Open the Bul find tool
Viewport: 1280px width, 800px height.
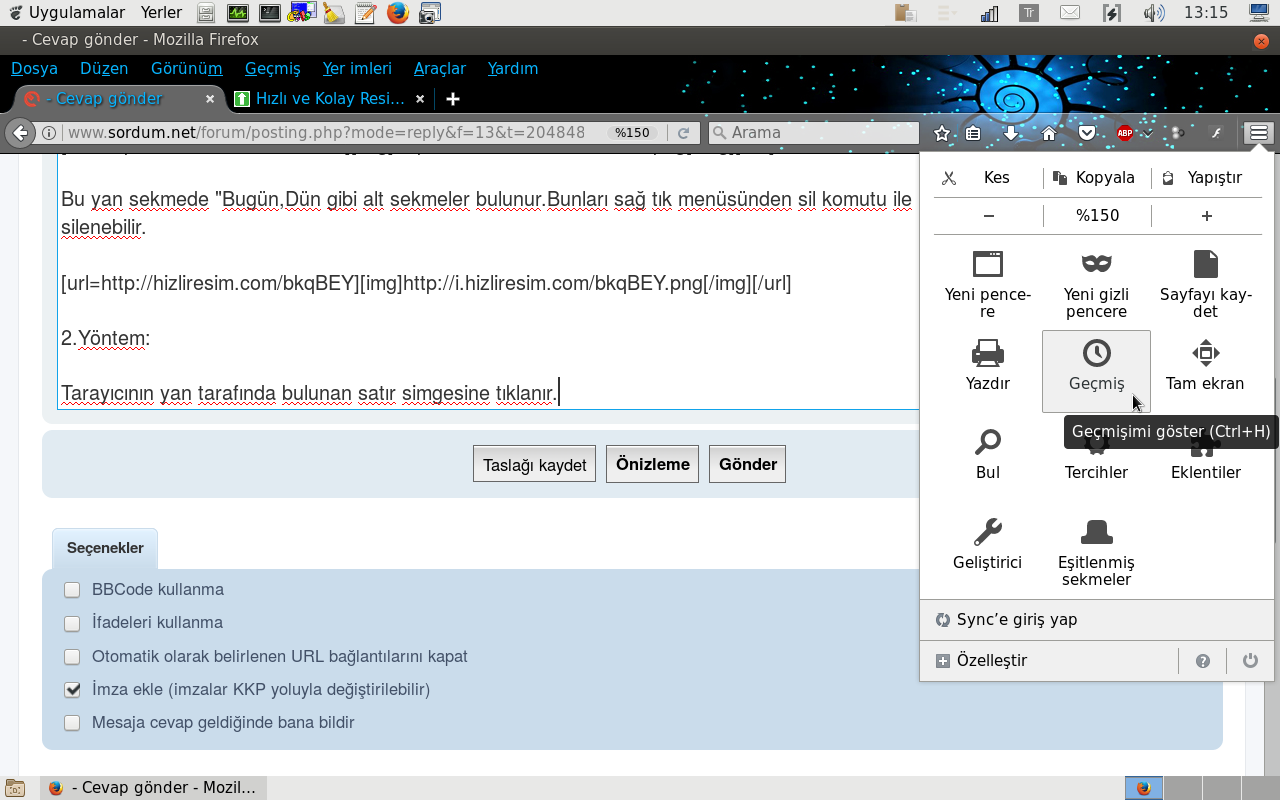(x=987, y=455)
